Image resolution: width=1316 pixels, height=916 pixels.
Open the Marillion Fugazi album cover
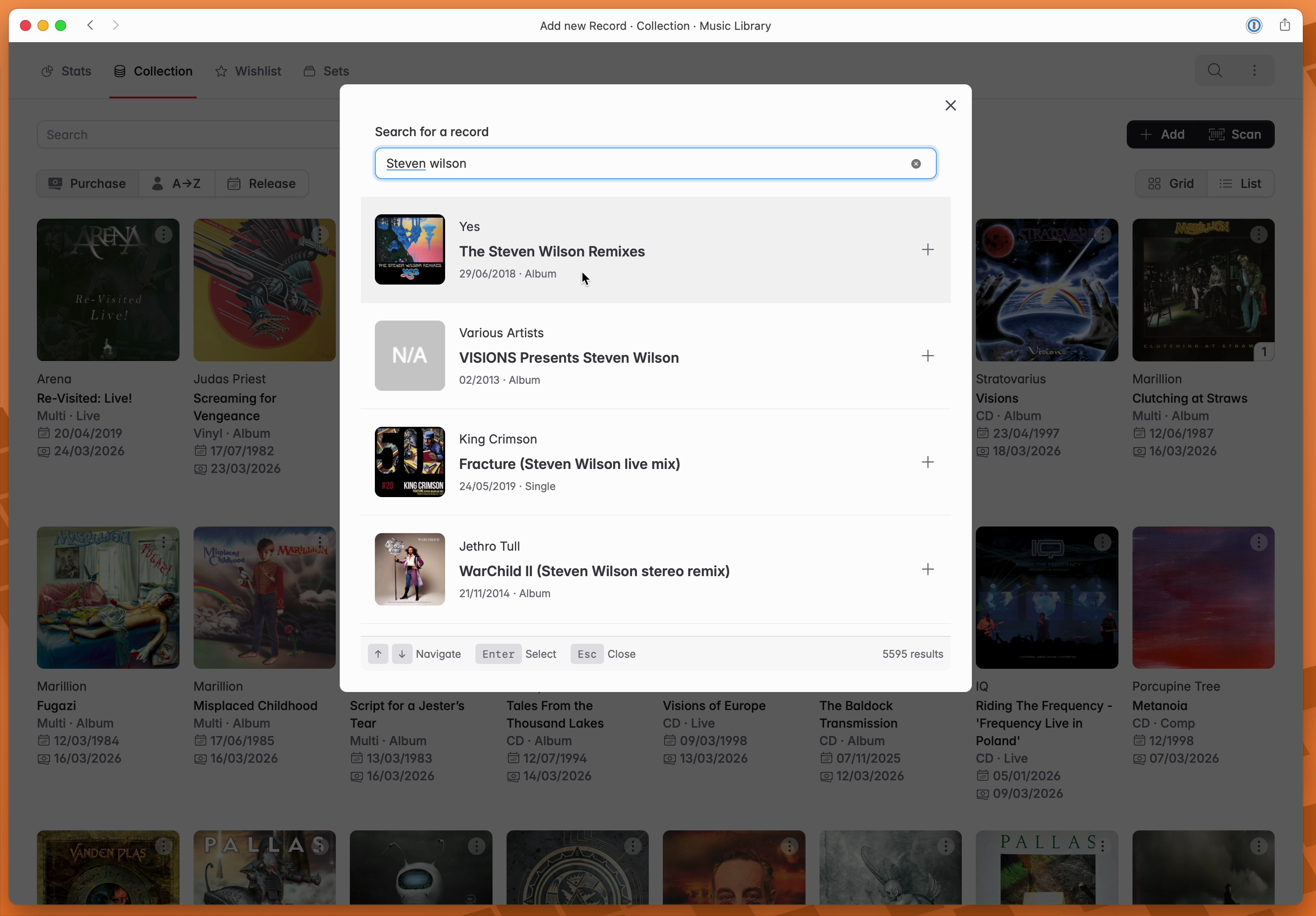(108, 598)
